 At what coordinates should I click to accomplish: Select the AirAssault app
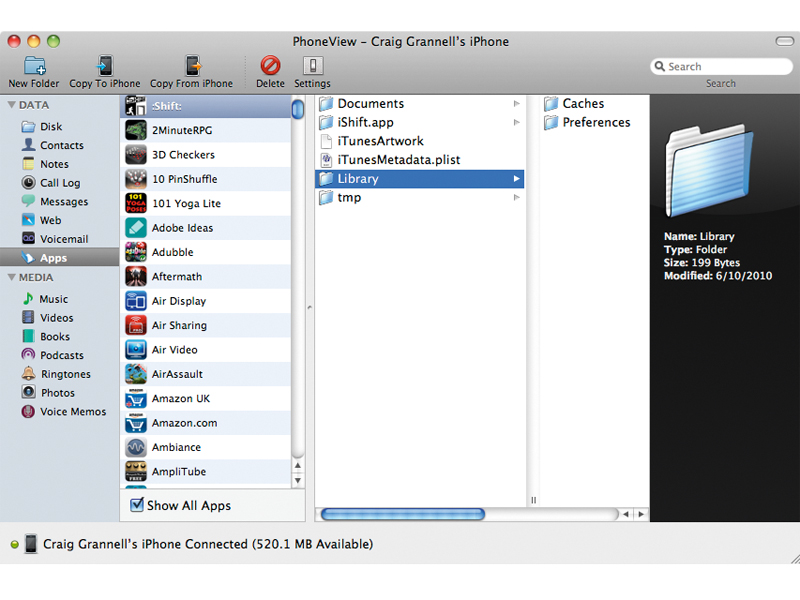(206, 374)
